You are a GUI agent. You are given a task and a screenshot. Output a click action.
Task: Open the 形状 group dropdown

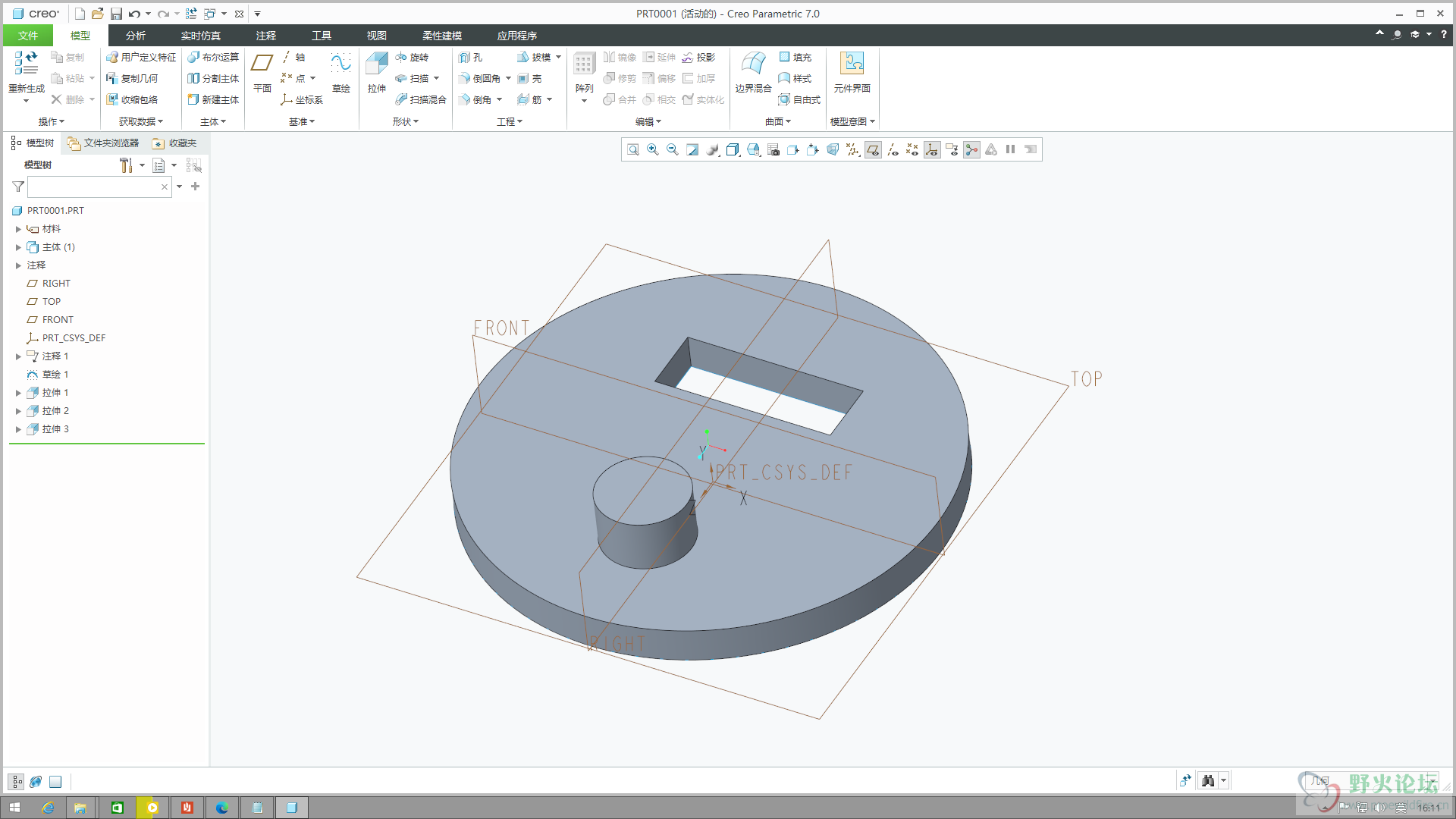tap(406, 121)
